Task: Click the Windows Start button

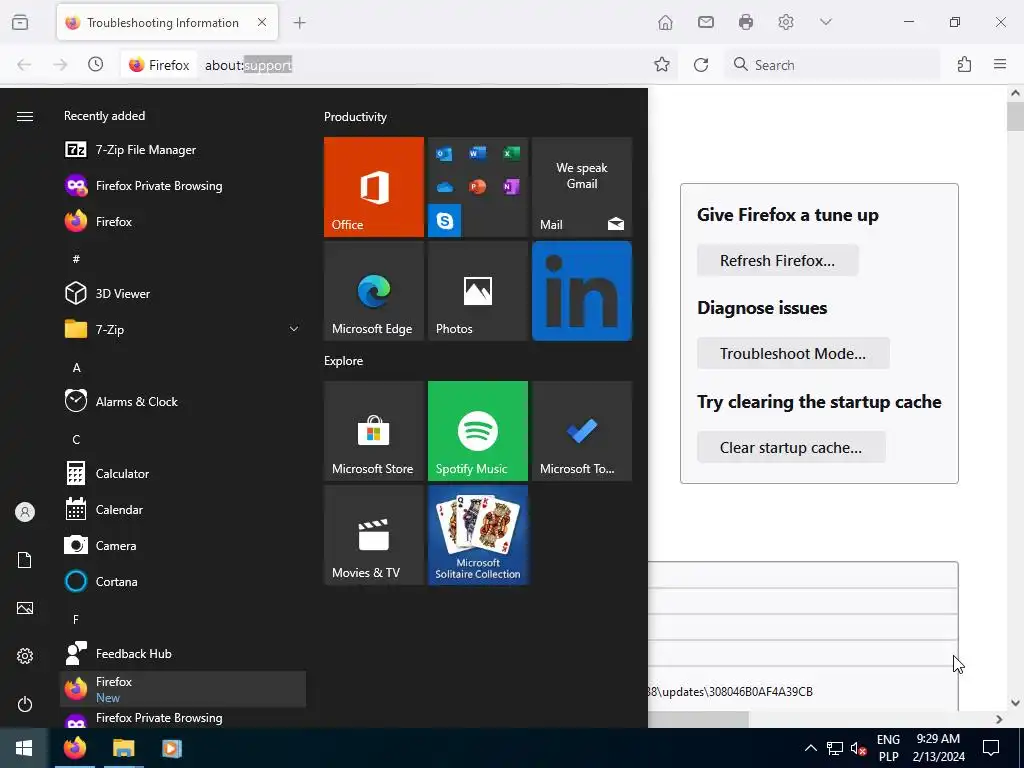Action: (x=24, y=748)
